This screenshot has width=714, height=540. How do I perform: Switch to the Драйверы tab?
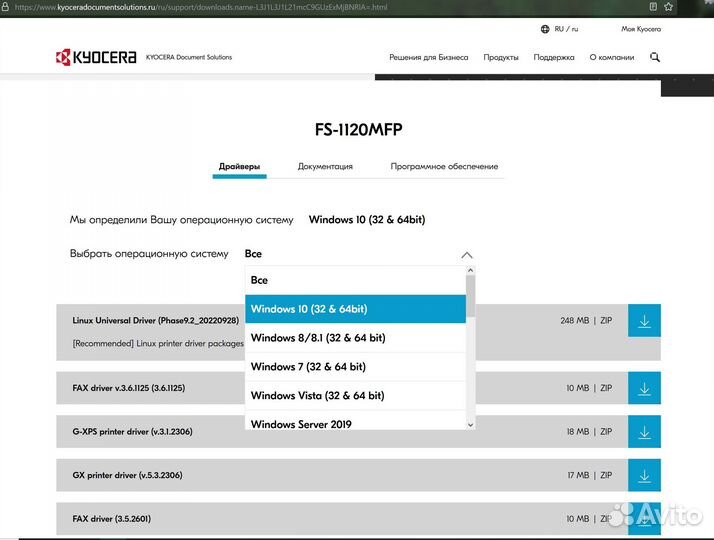point(240,167)
